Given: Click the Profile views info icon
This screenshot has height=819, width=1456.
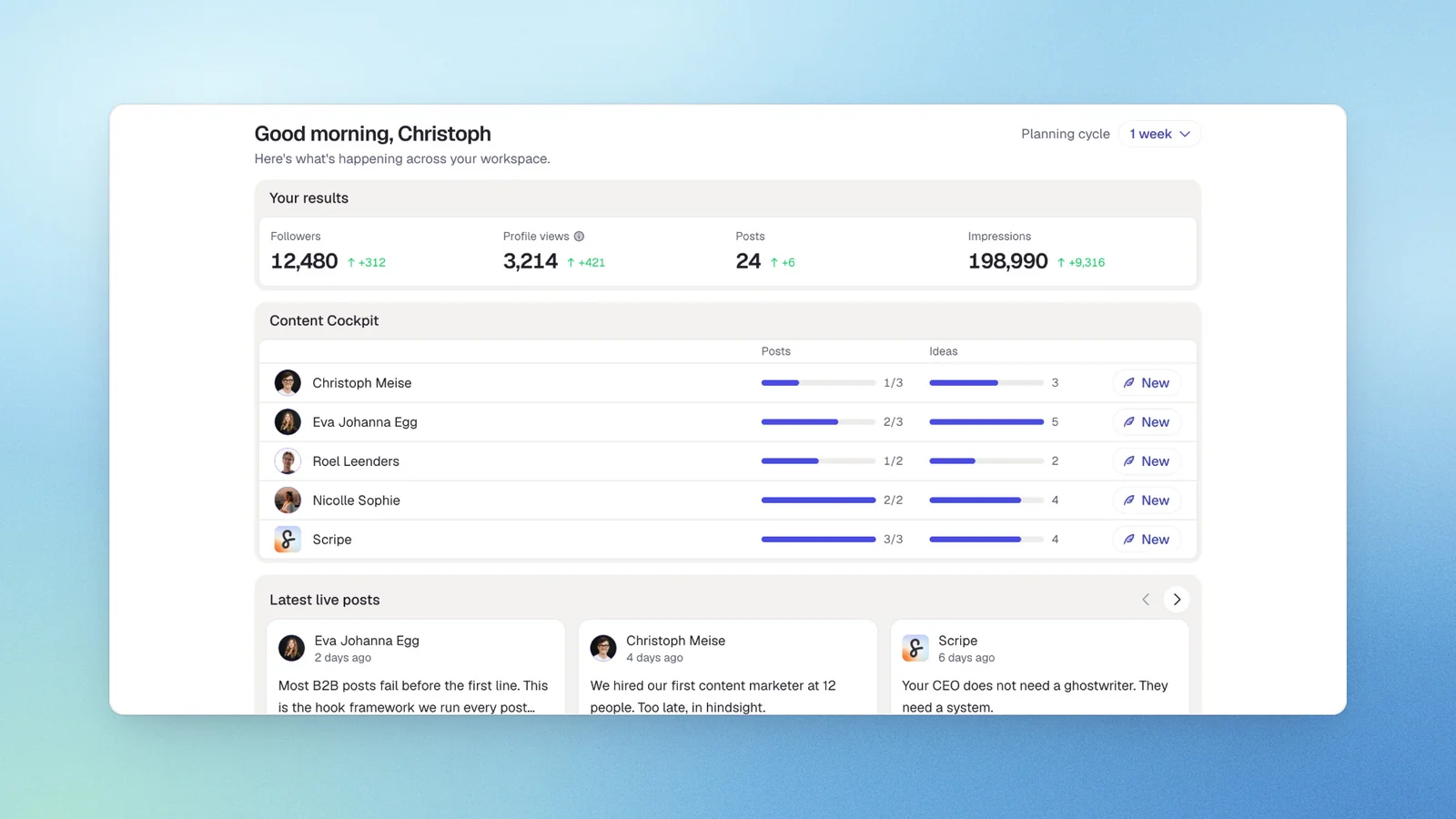Looking at the screenshot, I should pyautogui.click(x=579, y=237).
